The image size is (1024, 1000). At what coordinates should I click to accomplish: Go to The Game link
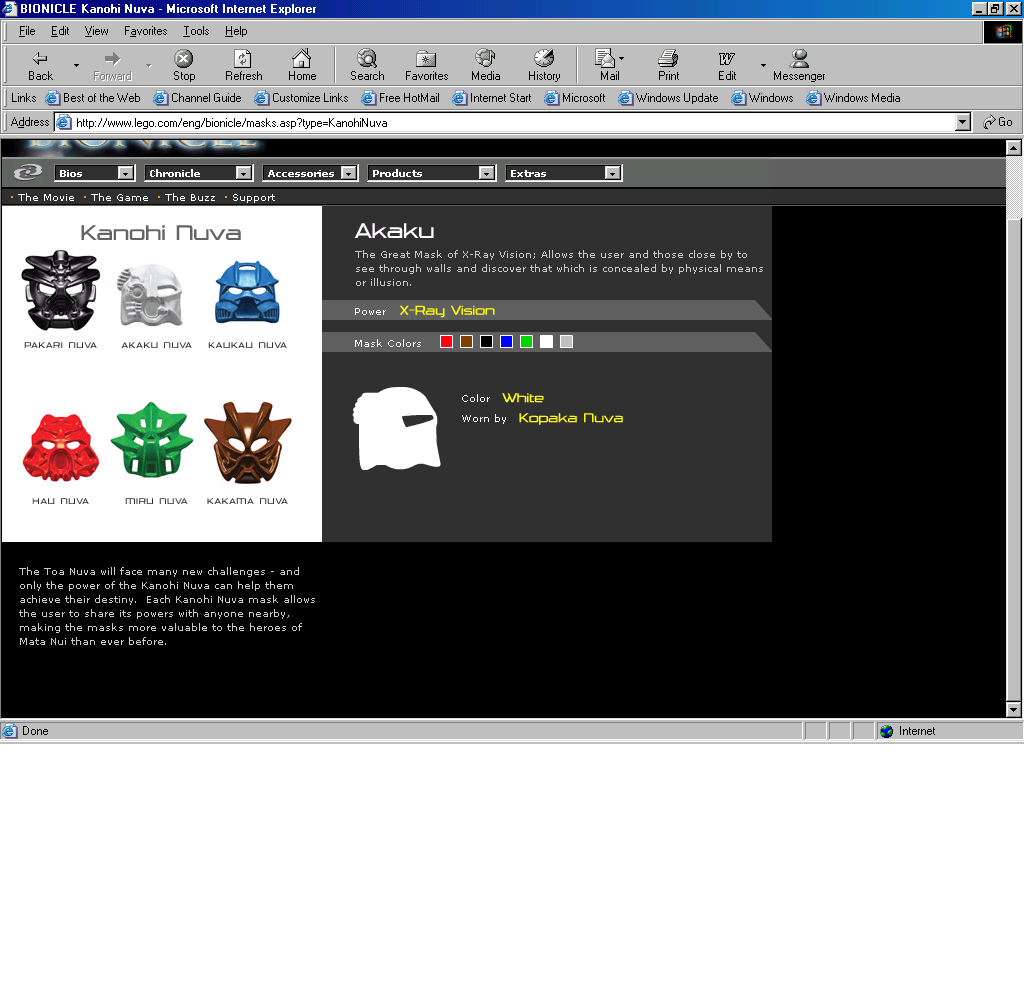[x=120, y=197]
